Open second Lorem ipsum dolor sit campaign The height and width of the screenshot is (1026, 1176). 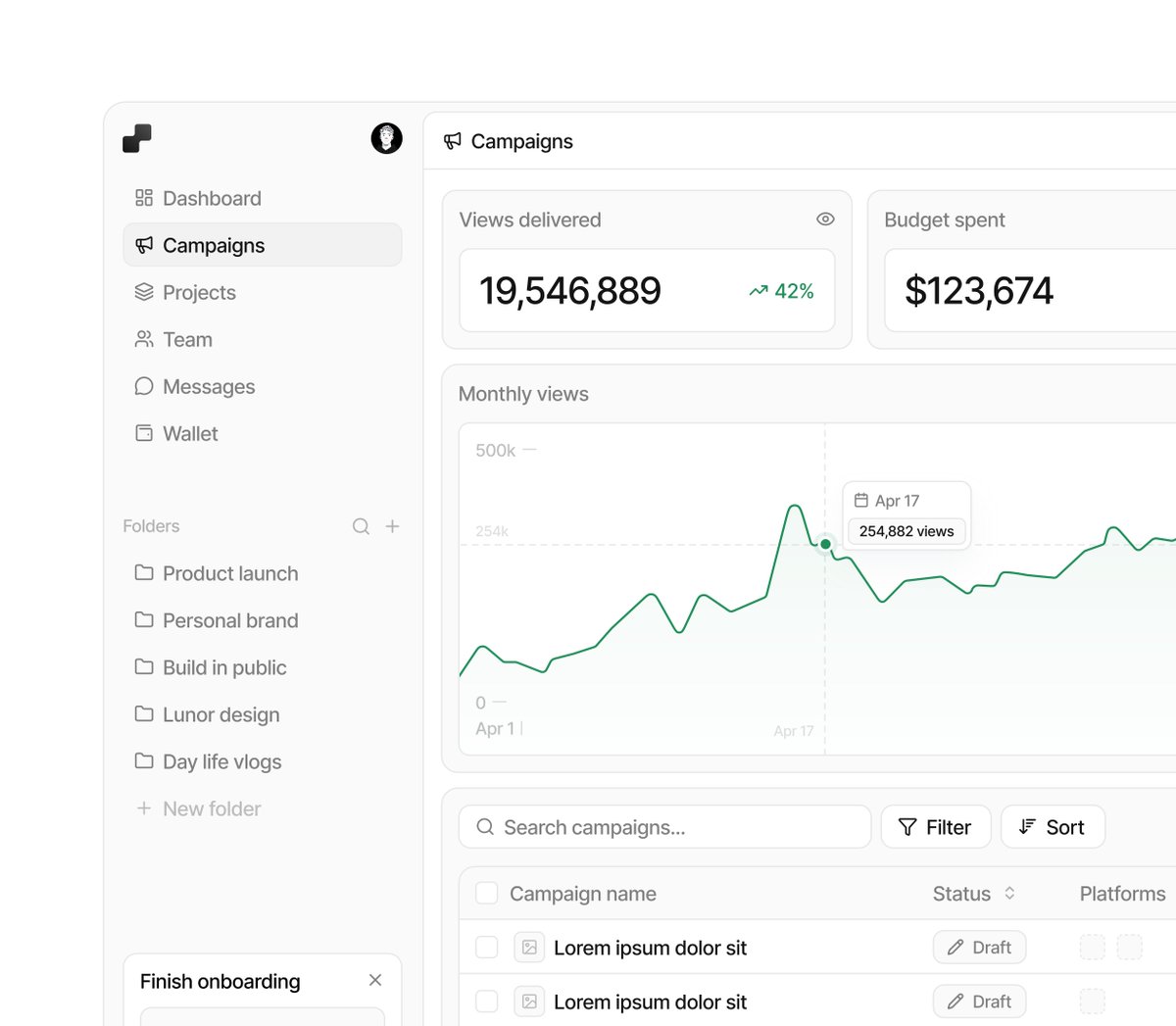650,1002
